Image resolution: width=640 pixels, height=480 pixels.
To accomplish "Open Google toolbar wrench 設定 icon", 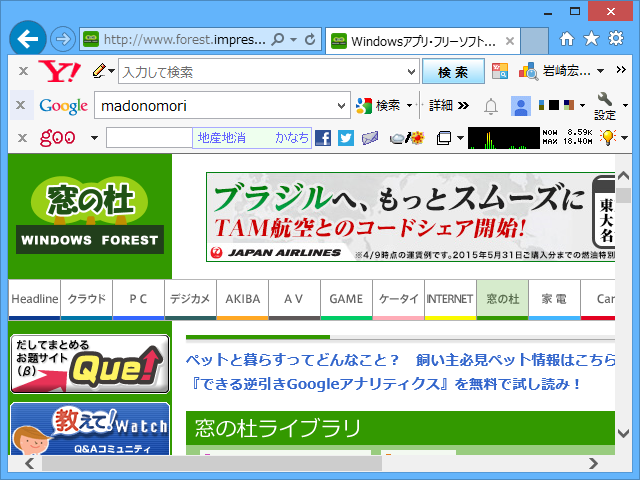I will click(604, 106).
